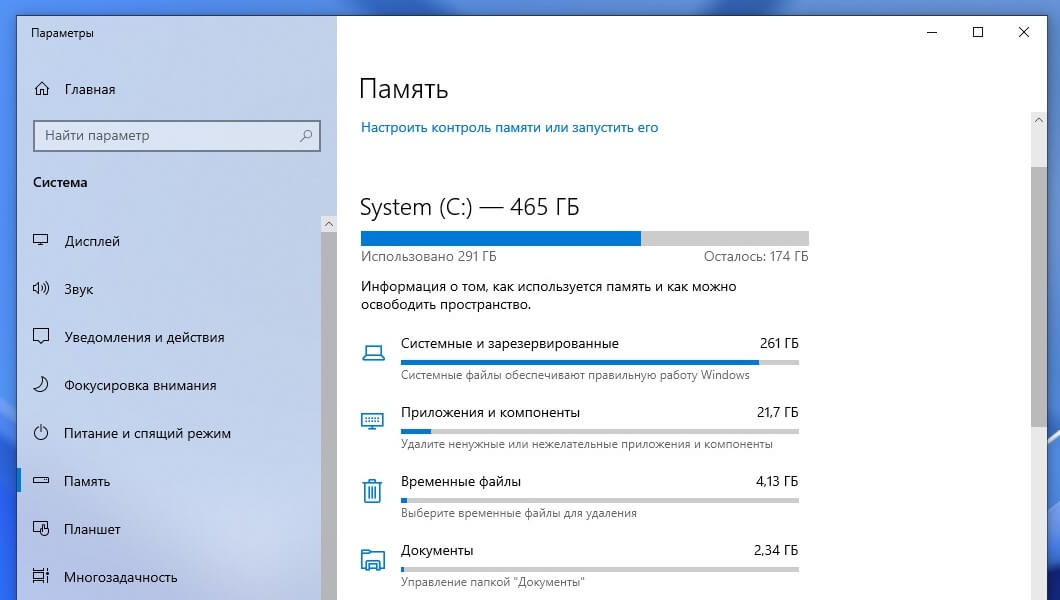Viewport: 1060px width, 600px height.
Task: Select the Память sidebar item
Action: [87, 481]
